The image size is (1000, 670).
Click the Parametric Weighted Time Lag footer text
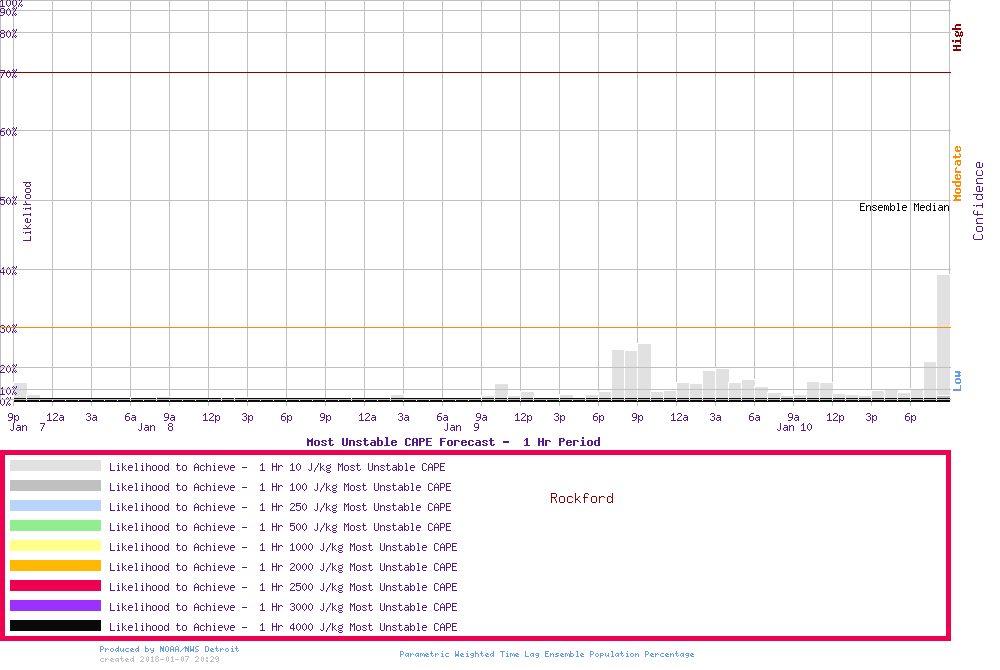pos(546,654)
